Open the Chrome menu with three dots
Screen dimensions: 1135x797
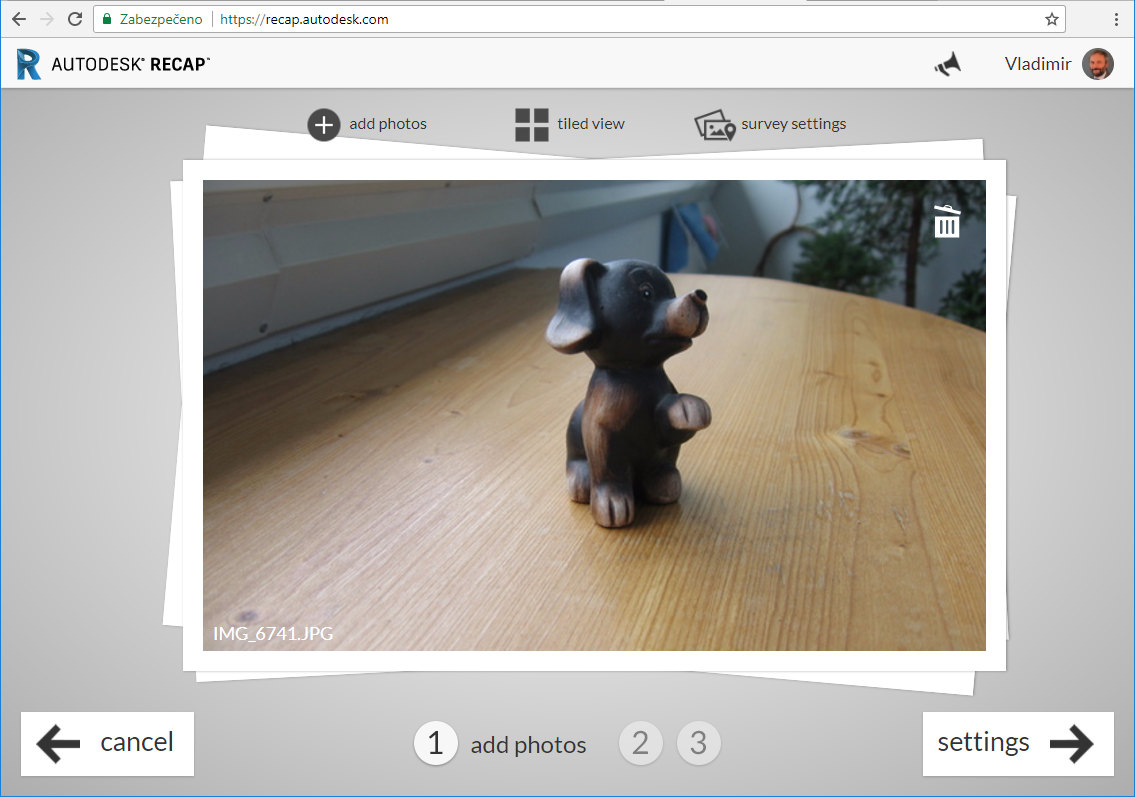coord(1117,18)
